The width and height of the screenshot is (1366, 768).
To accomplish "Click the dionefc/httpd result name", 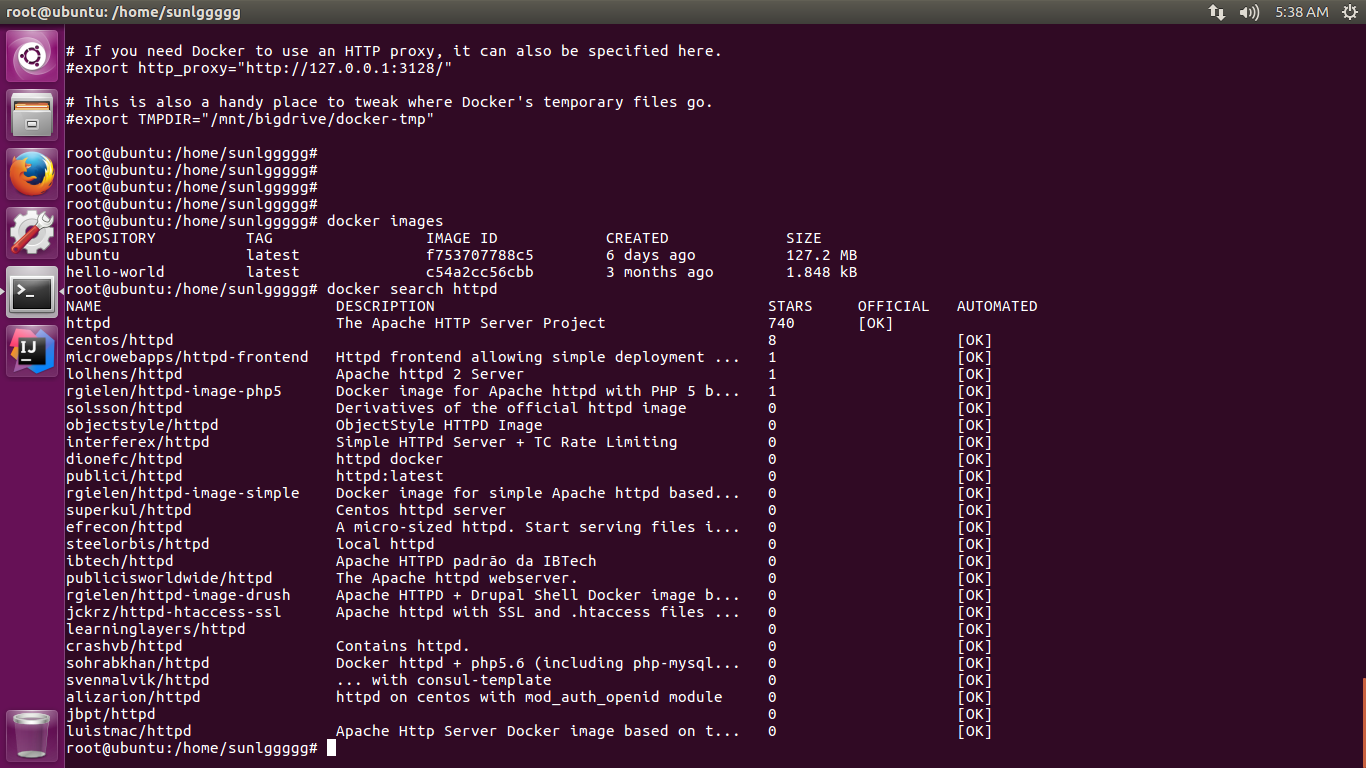I will (124, 459).
